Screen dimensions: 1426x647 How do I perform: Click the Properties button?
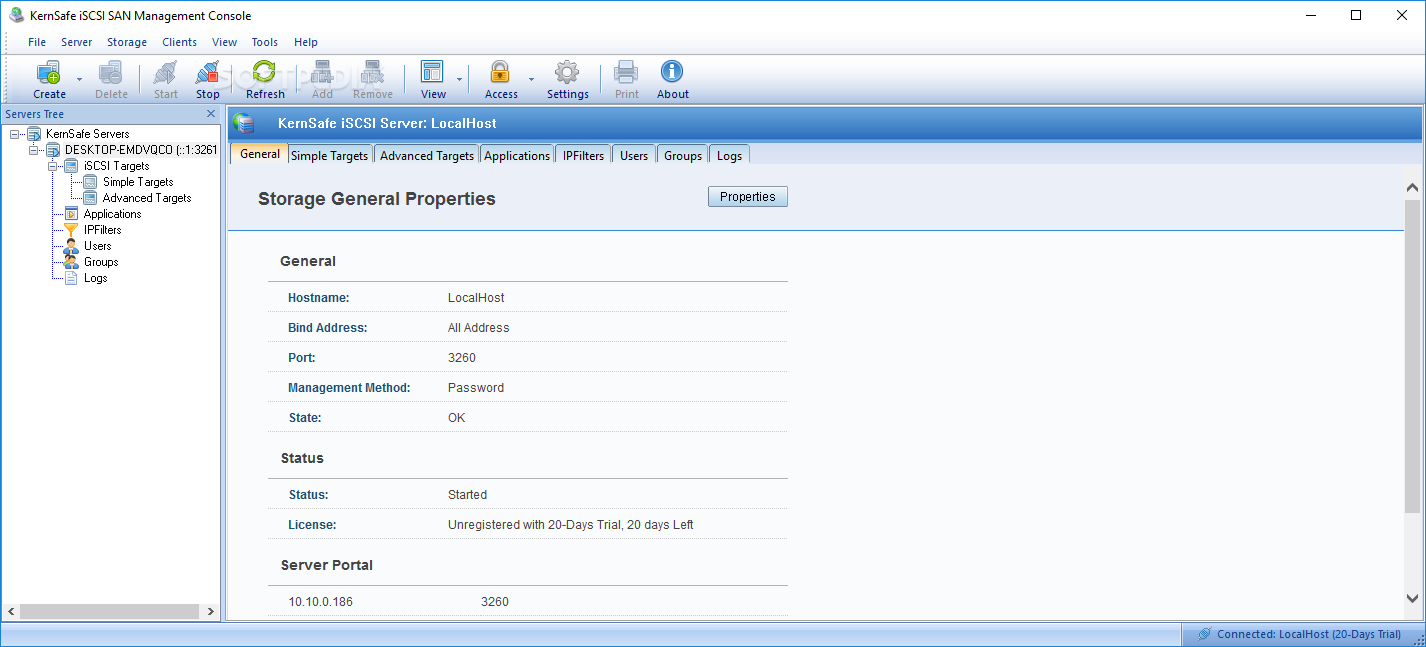point(747,197)
